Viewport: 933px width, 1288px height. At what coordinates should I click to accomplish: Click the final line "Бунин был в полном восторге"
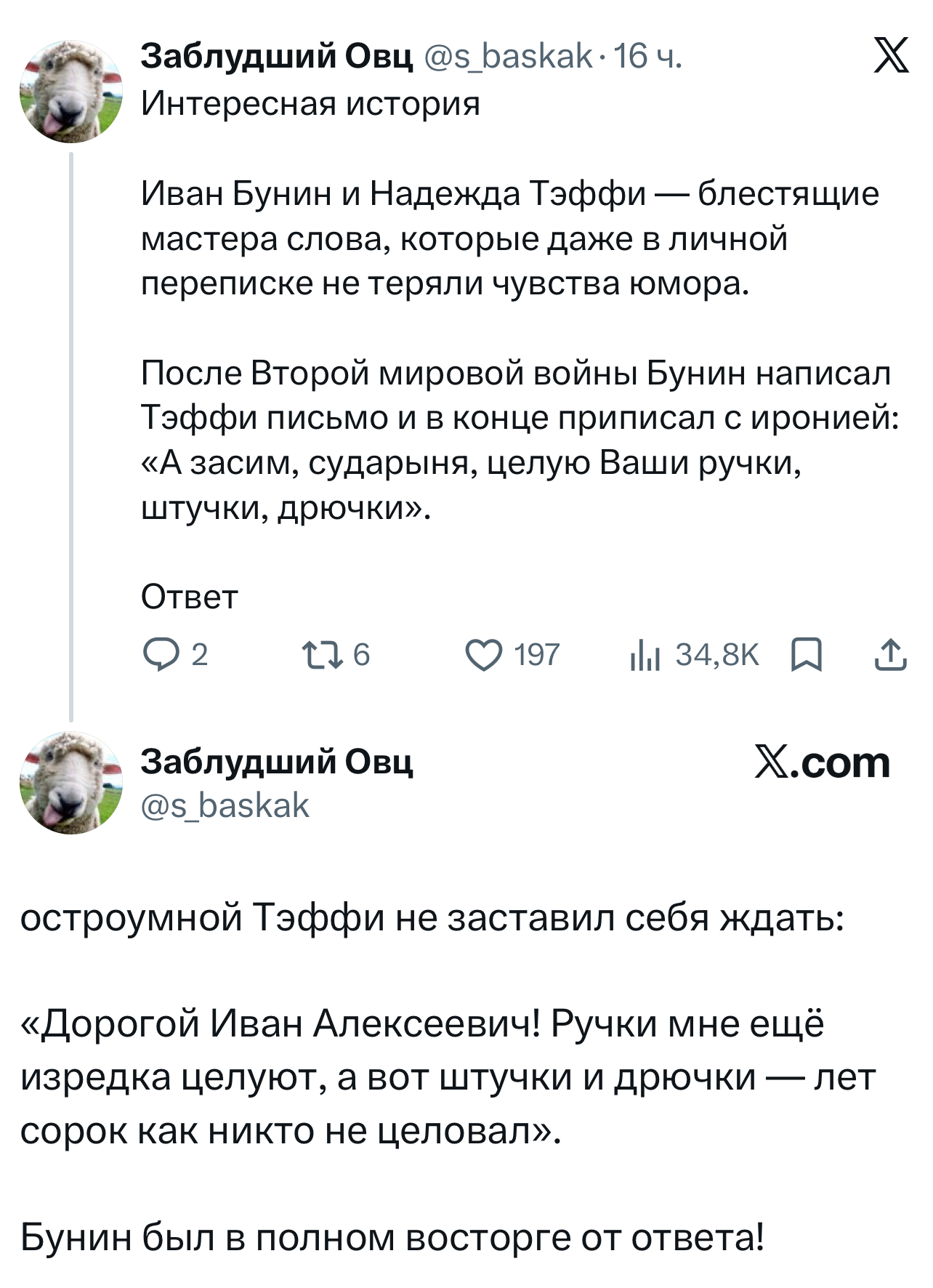[392, 1236]
